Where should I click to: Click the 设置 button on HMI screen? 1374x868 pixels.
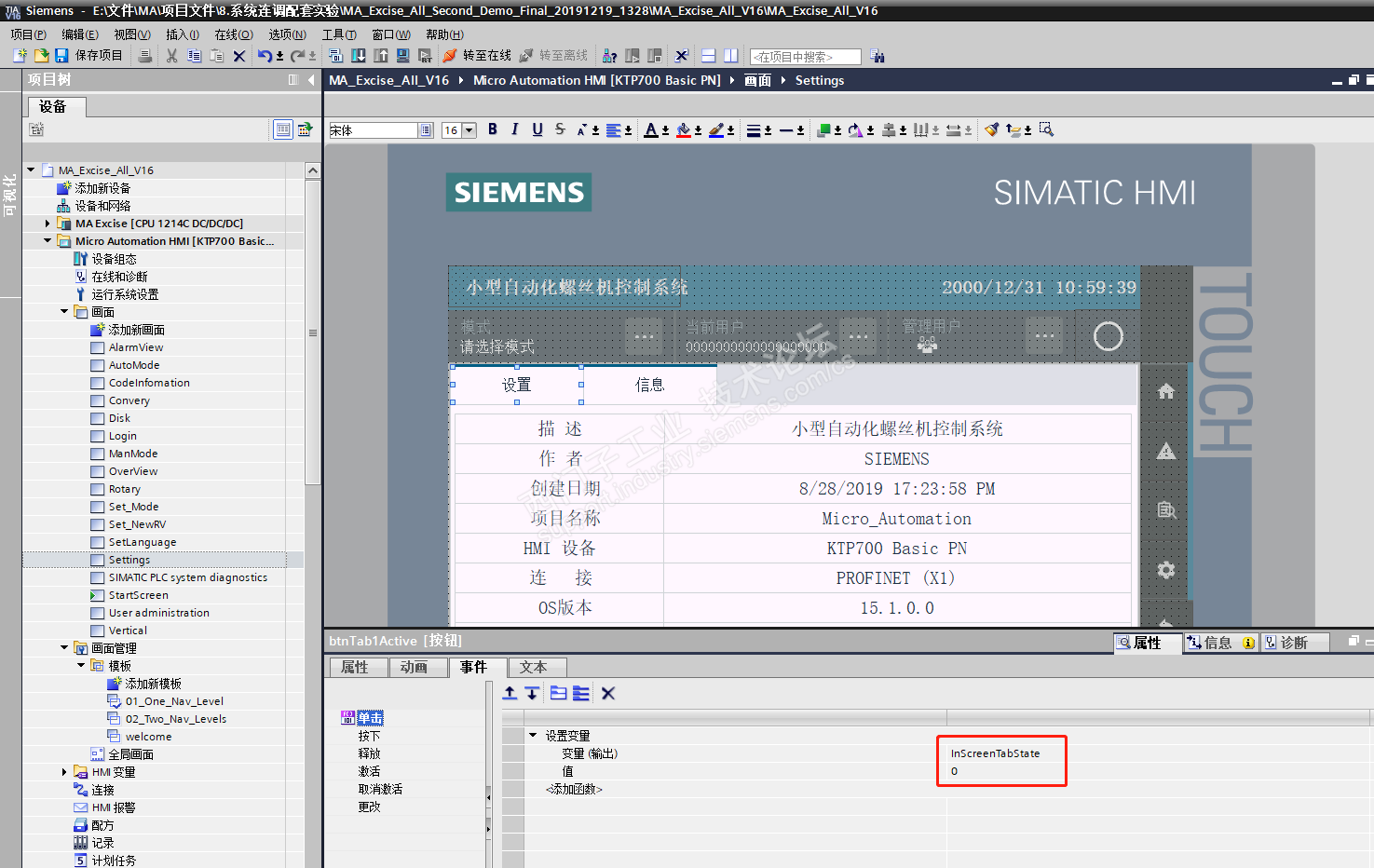[517, 385]
